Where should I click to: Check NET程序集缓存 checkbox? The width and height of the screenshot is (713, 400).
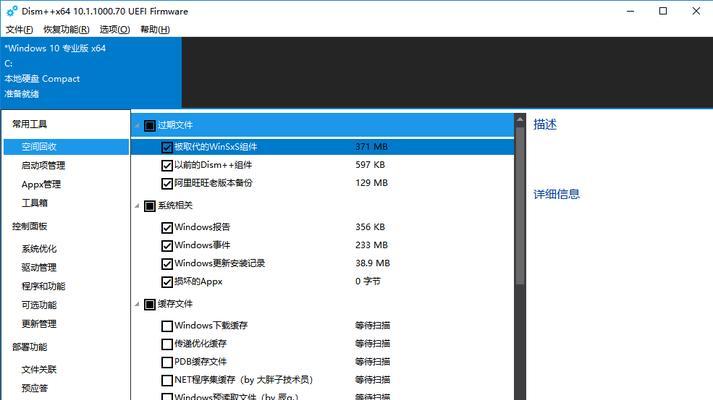pos(167,380)
